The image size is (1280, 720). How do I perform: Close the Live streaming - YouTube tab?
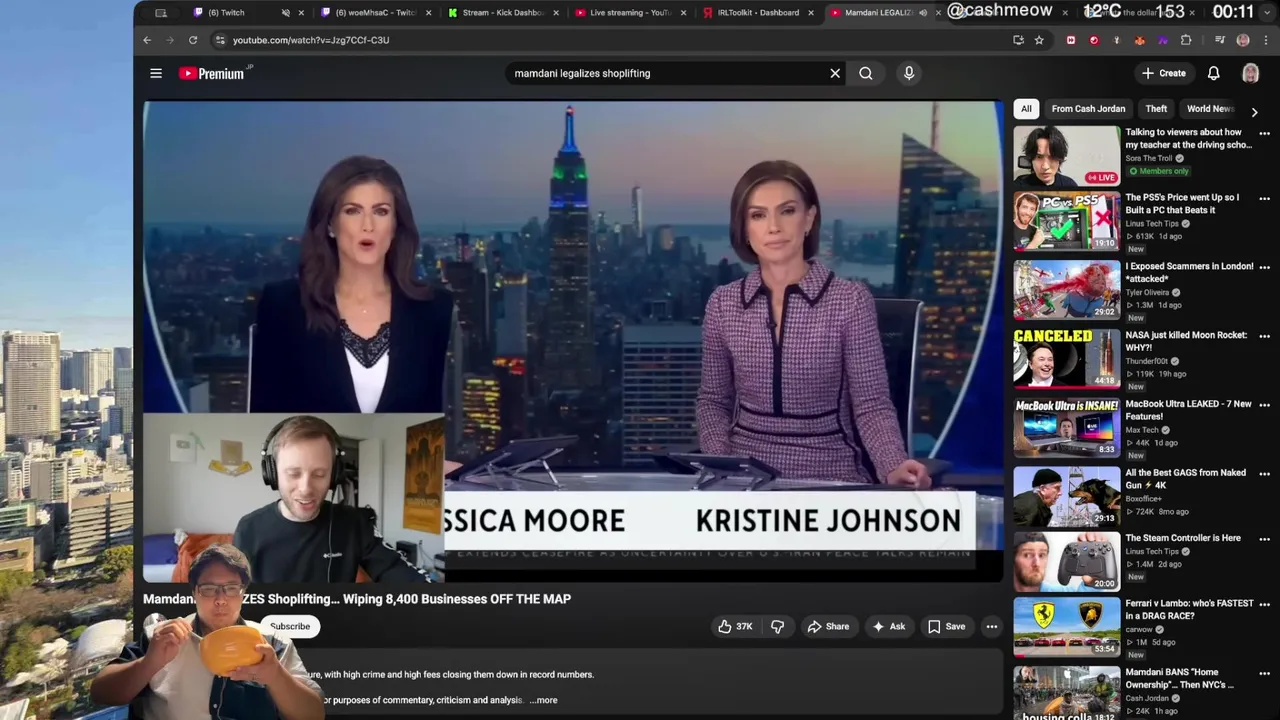coord(683,13)
